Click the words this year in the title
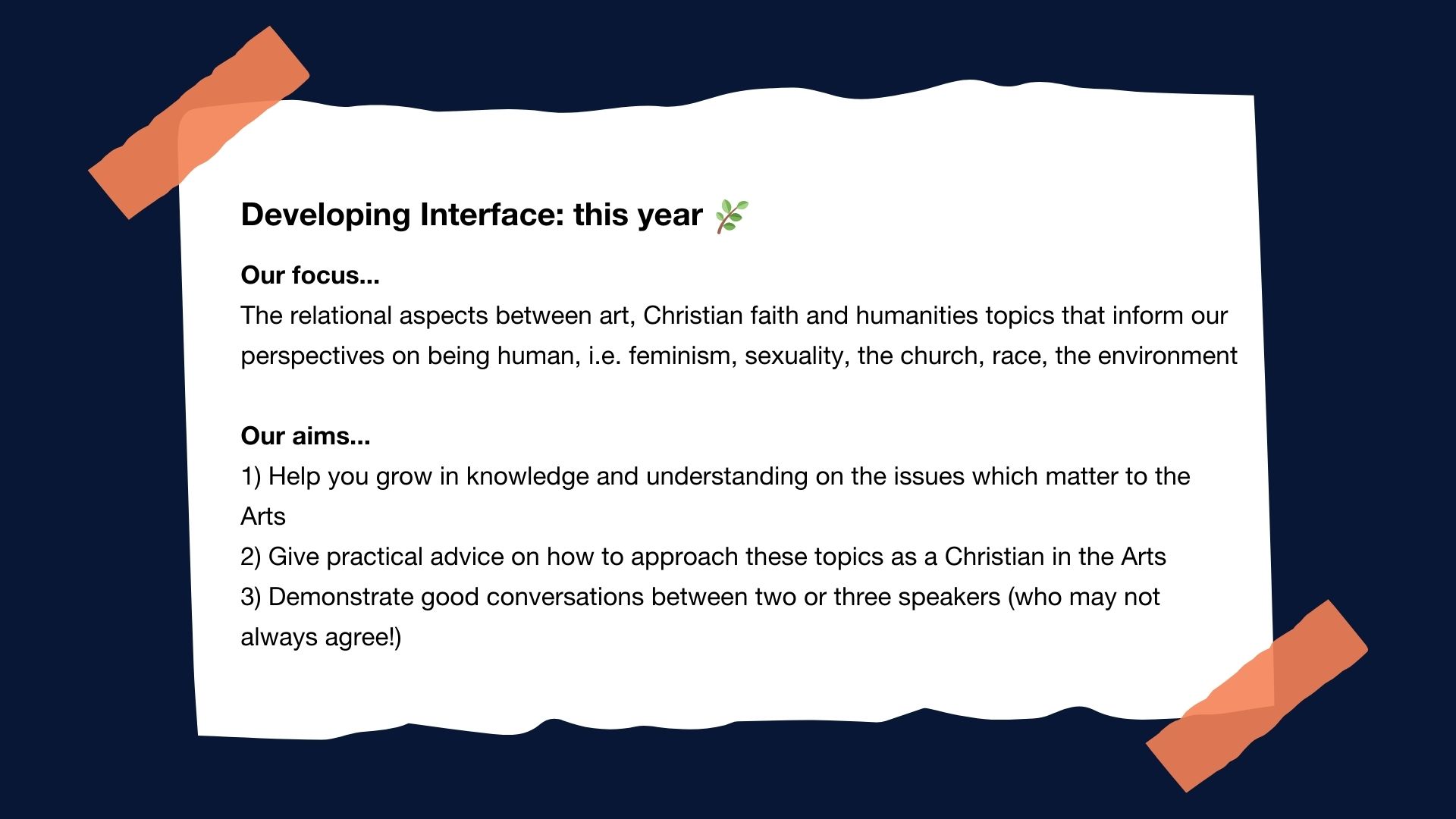This screenshot has height=819, width=1456. (638, 215)
